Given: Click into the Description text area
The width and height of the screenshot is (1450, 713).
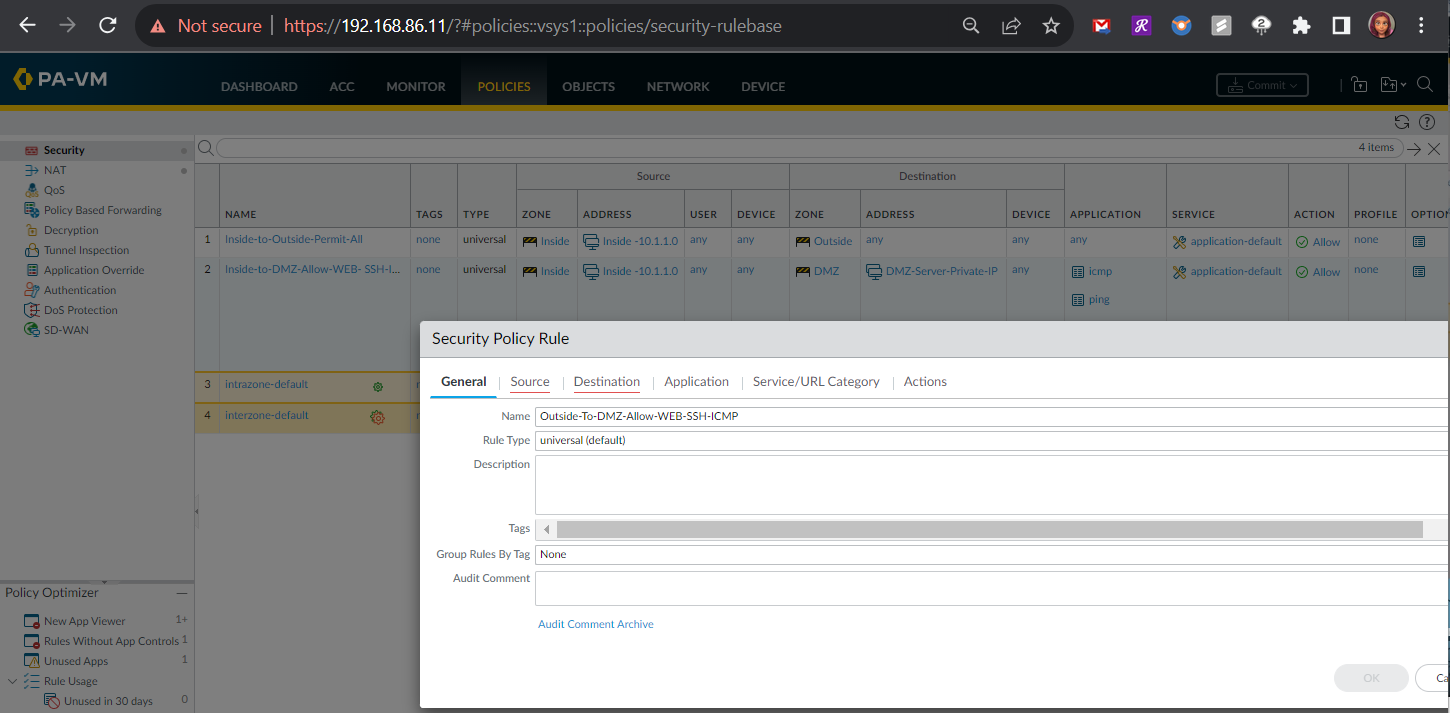Looking at the screenshot, I should point(990,485).
